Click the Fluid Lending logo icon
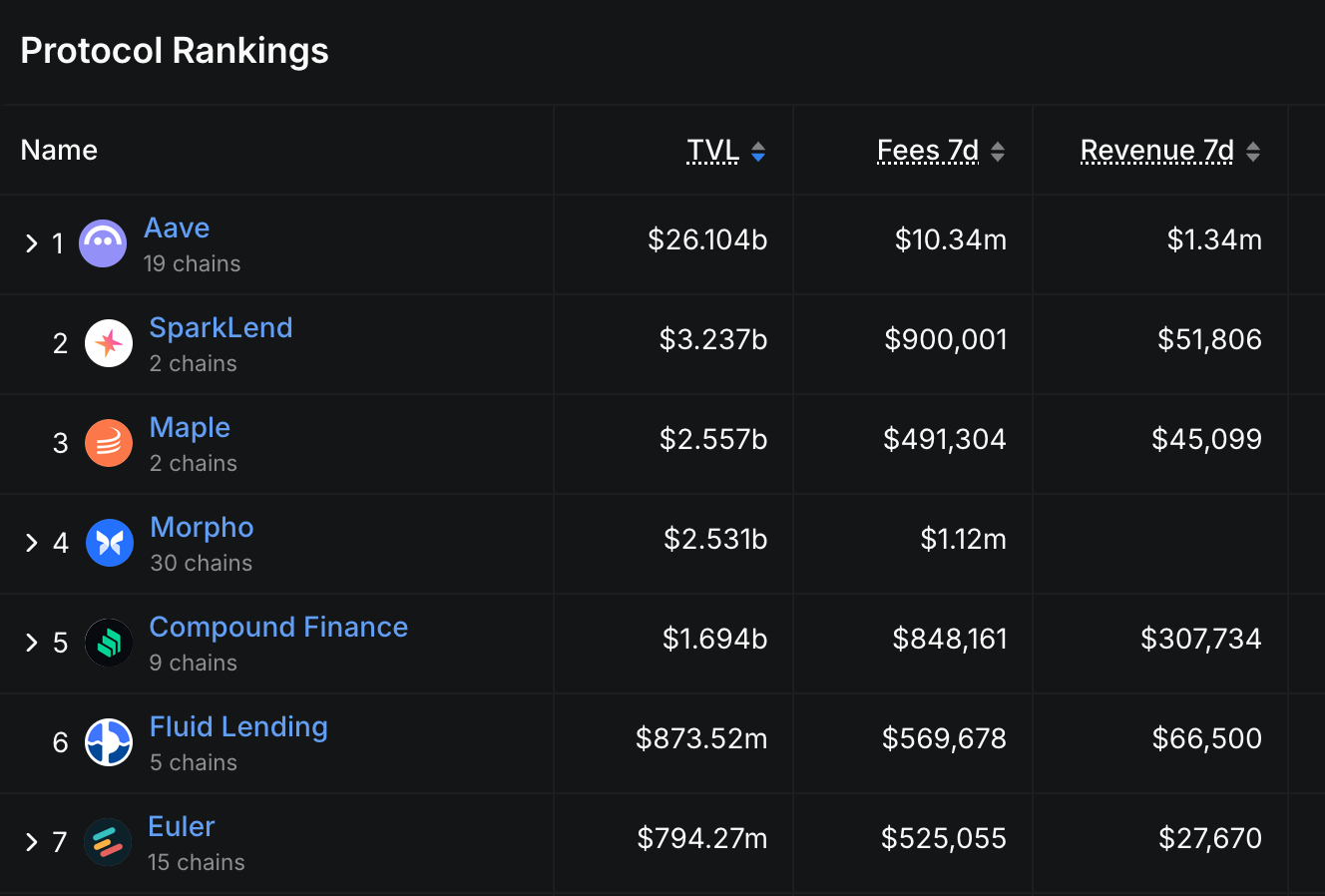 click(x=109, y=742)
